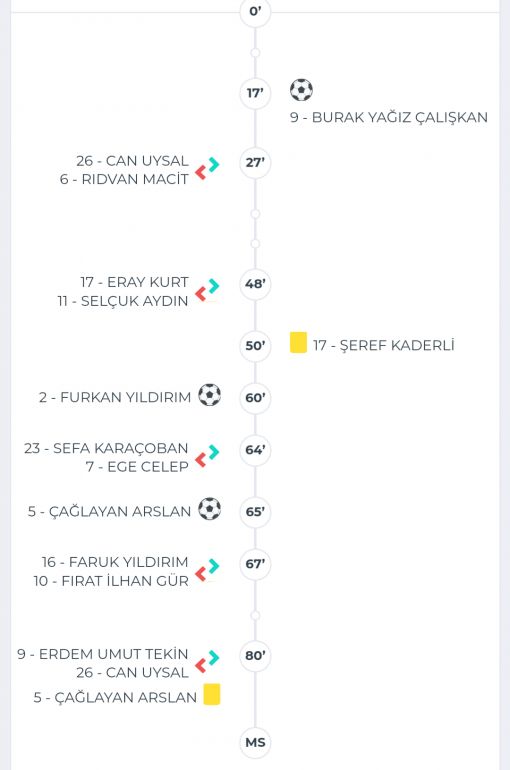Click goal ball beside Çağlayan Arslan
The image size is (510, 770).
[210, 509]
